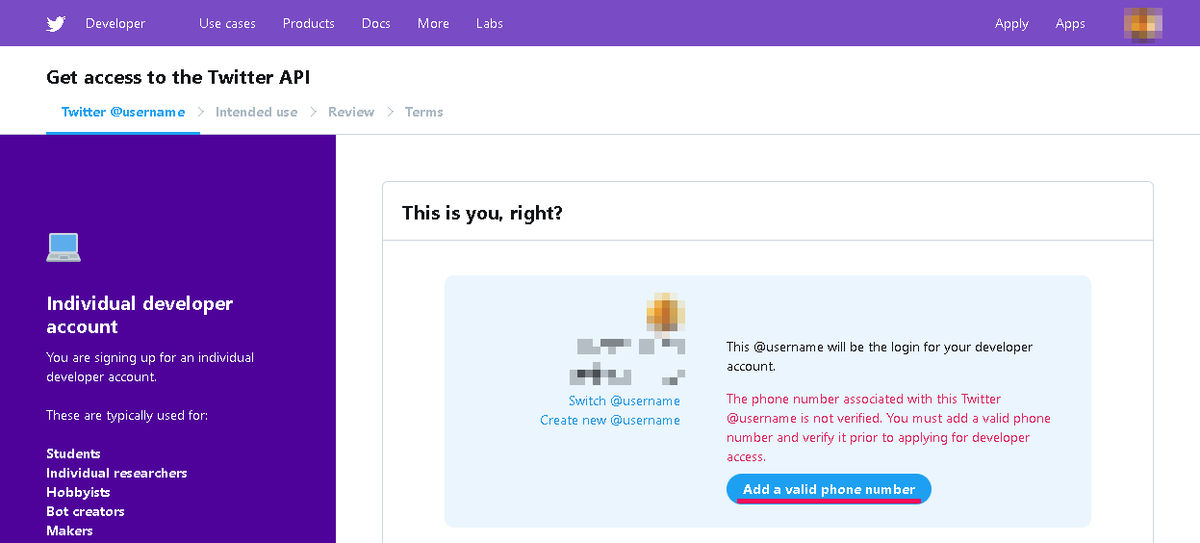Click the Twitter bird logo
1200x543 pixels.
(56, 24)
